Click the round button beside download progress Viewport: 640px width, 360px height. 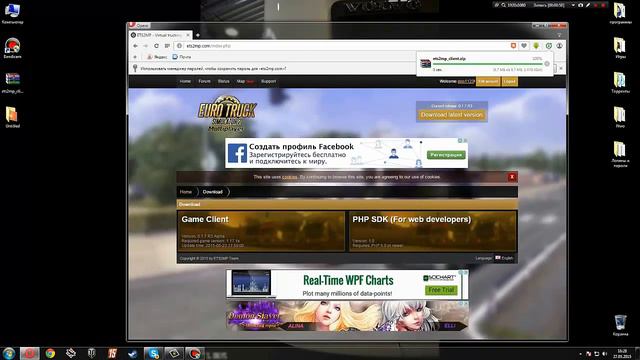click(547, 64)
